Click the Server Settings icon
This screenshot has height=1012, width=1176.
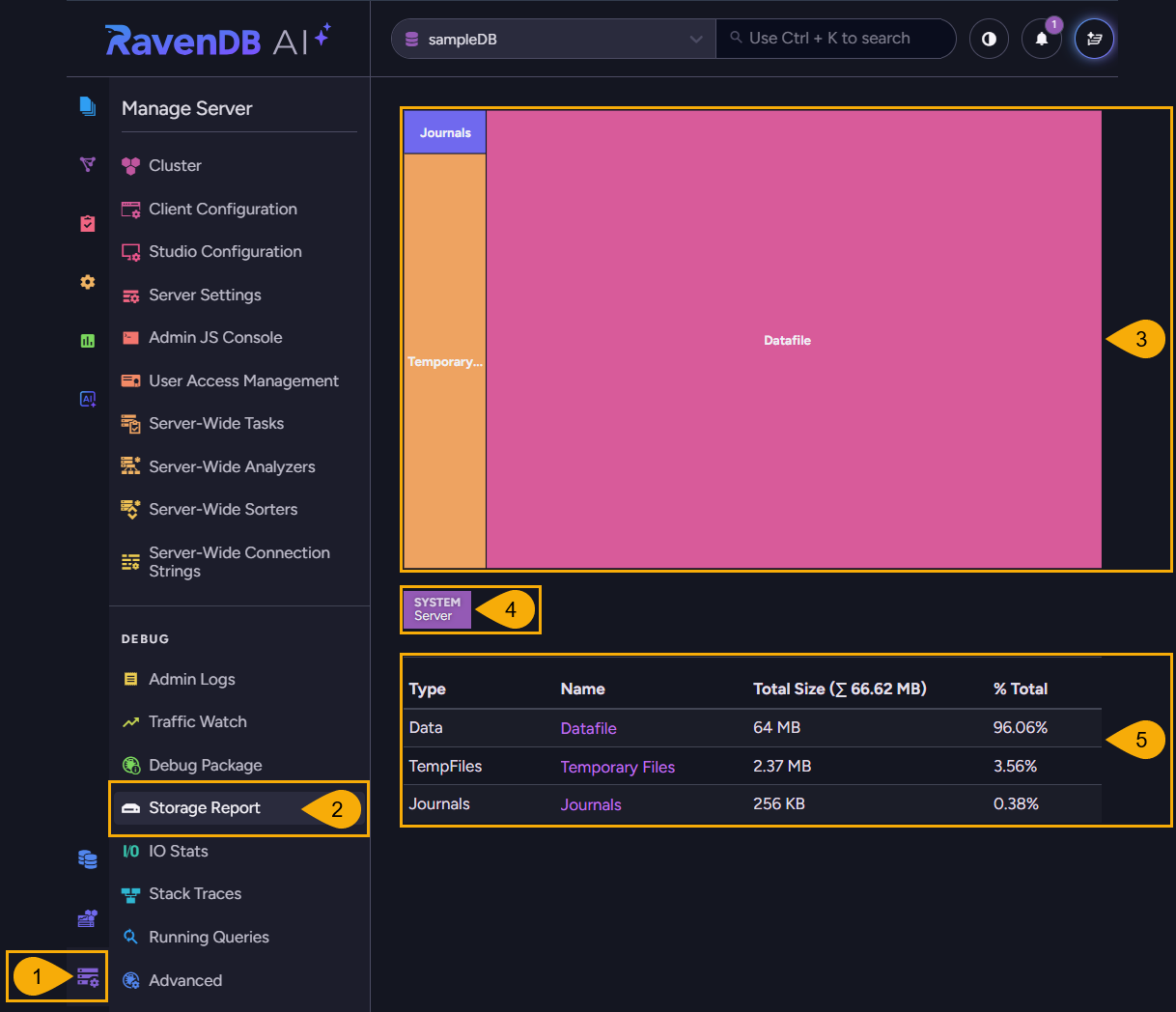coord(130,295)
